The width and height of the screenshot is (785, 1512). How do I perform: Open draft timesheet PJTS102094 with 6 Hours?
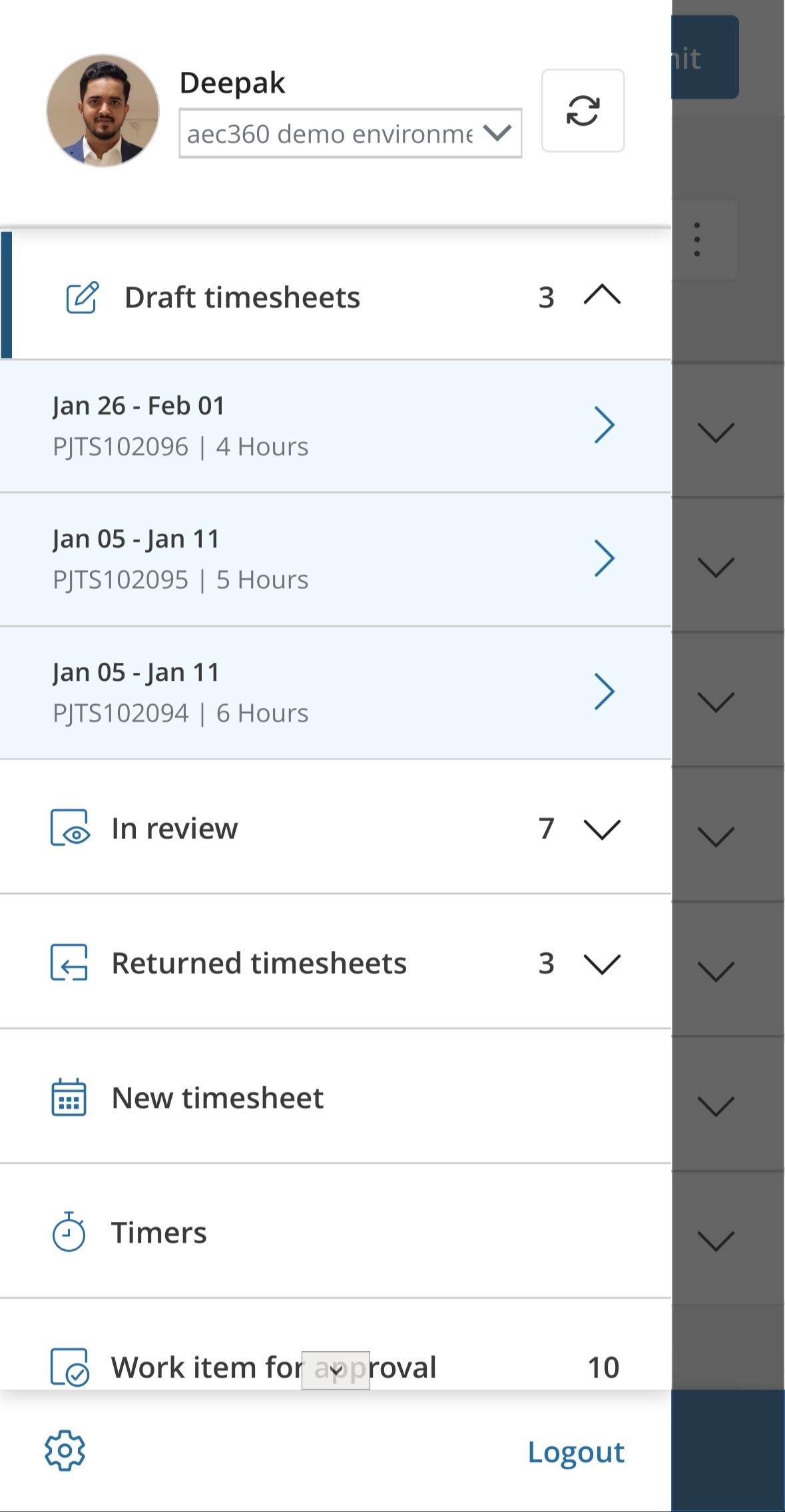pyautogui.click(x=333, y=692)
